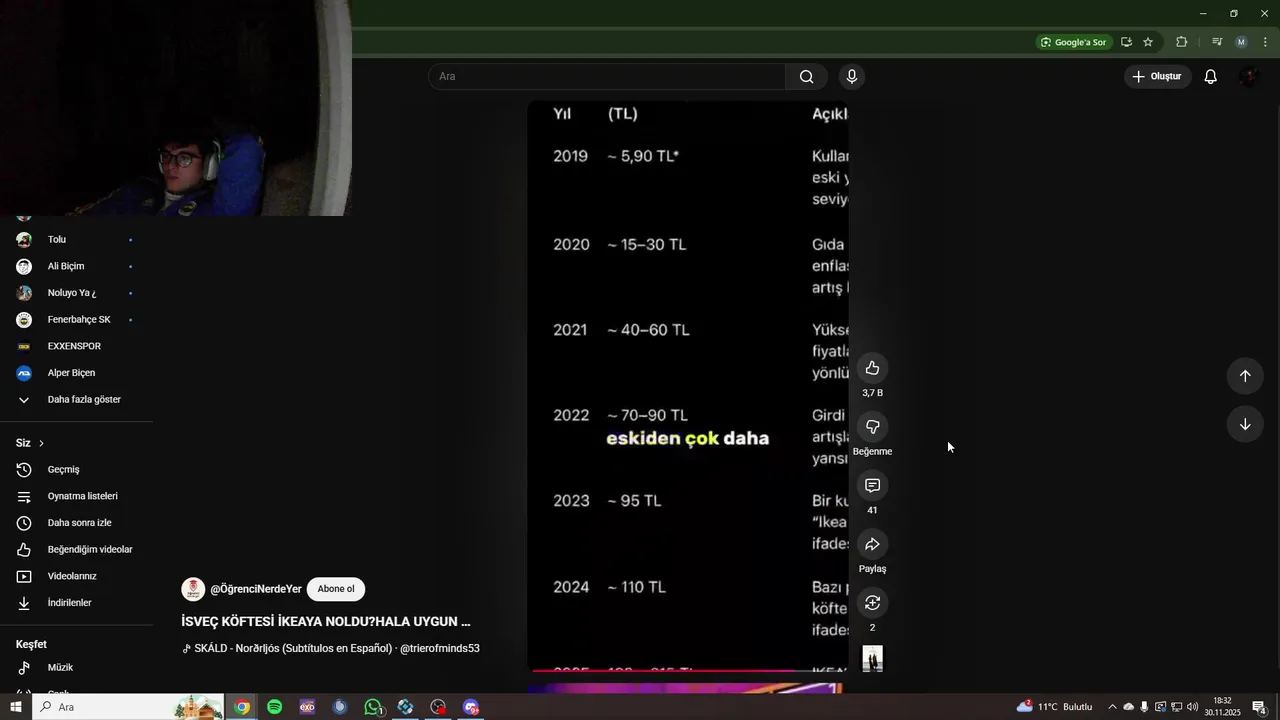The width and height of the screenshot is (1280, 720).
Task: Click Google'a Sor in address bar
Action: [x=1073, y=42]
